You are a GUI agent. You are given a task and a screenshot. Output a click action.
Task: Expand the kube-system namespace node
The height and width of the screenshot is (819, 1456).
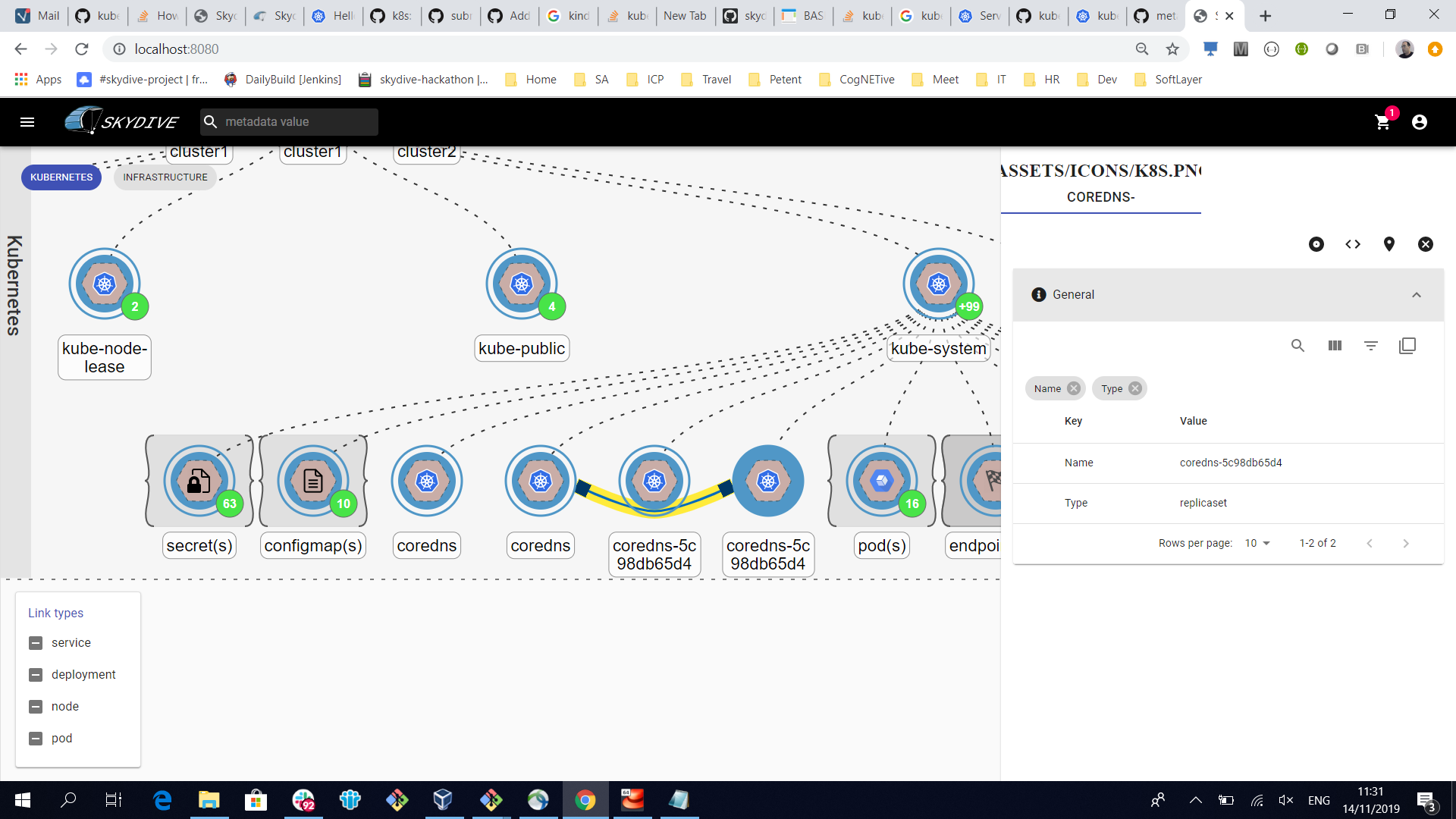tap(939, 284)
